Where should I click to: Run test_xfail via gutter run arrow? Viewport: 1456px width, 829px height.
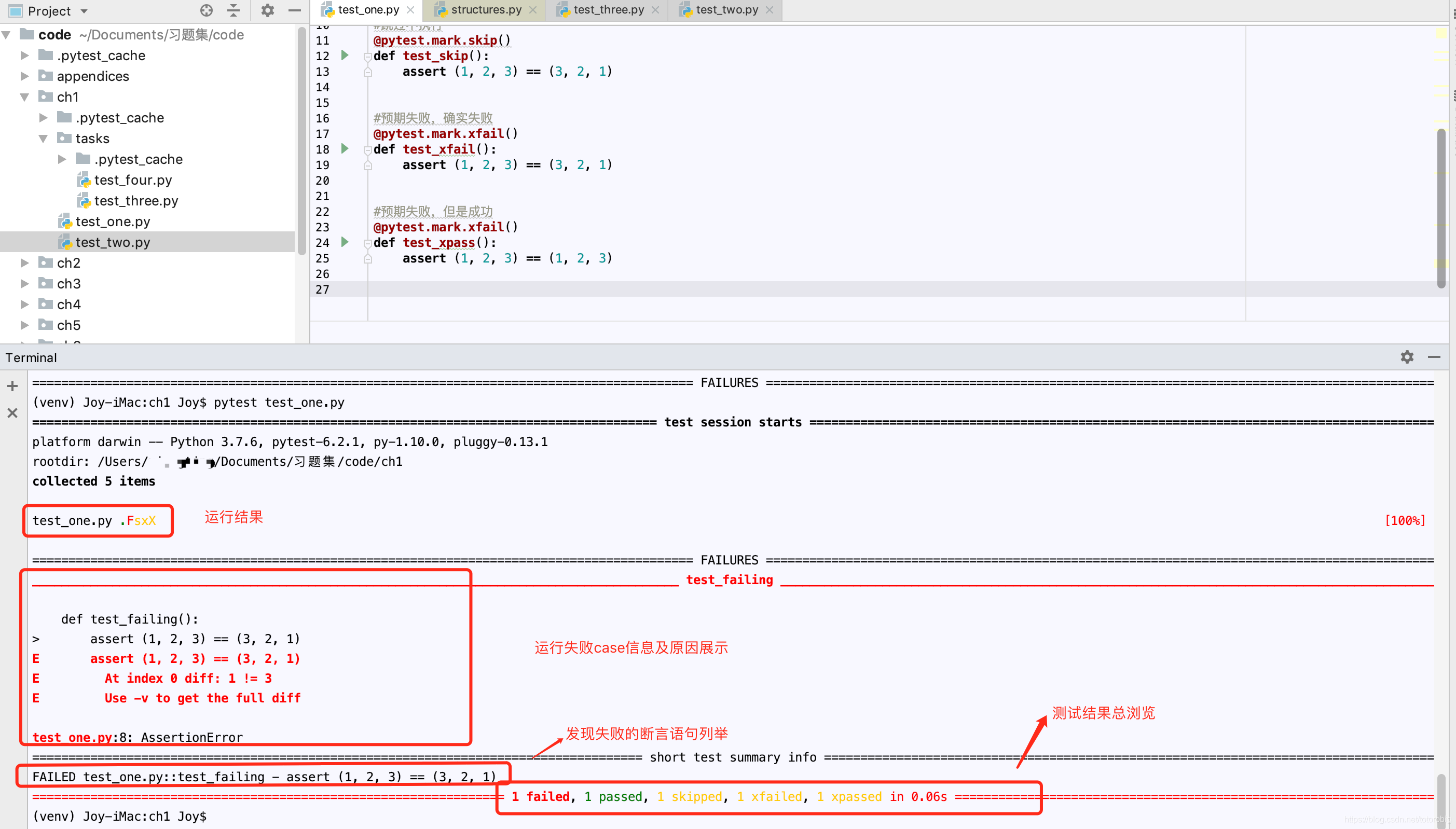345,148
